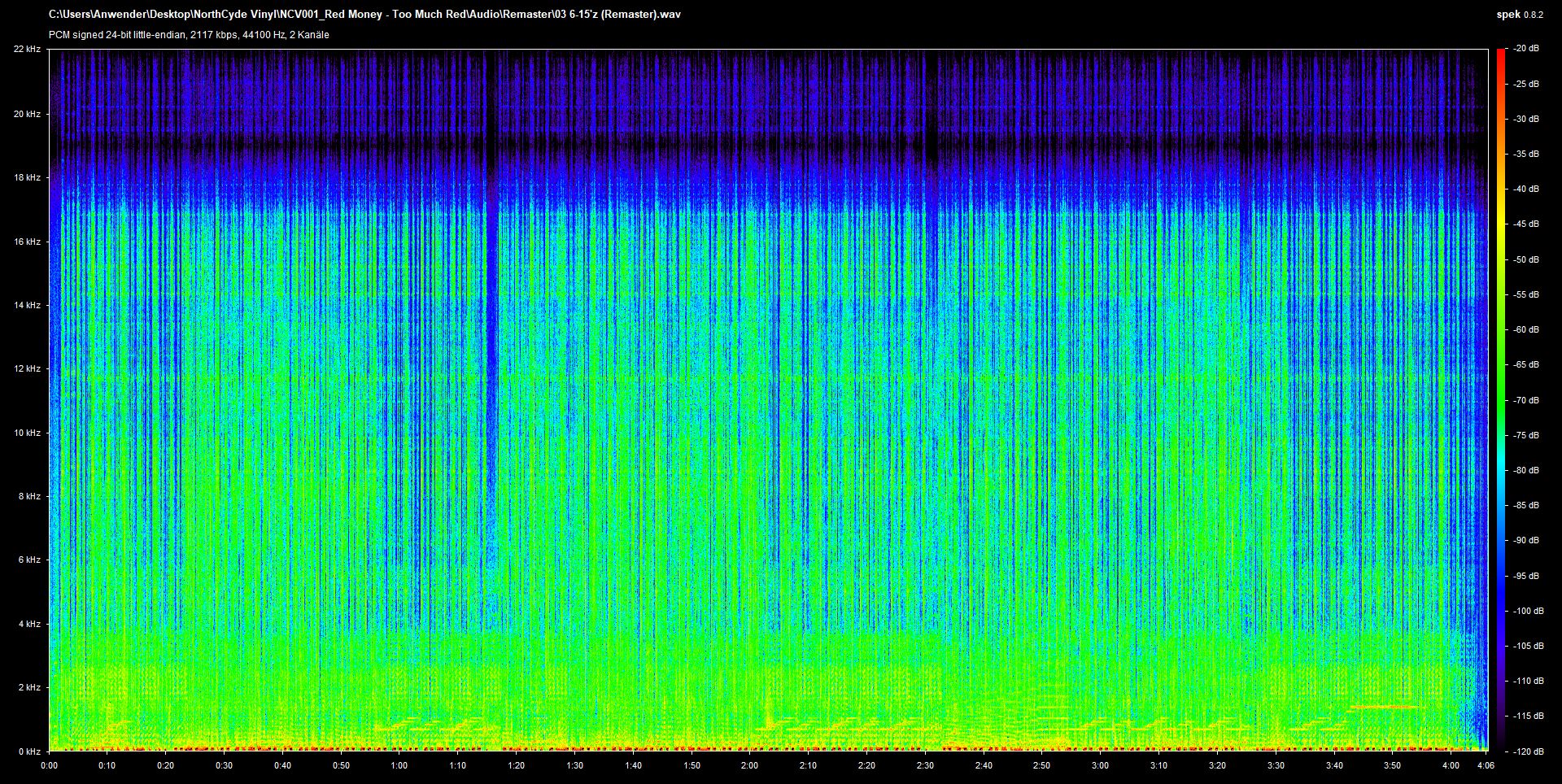Screen dimensions: 1562x784
Task: Click the dark vertical dropout near 1:15
Action: pos(491,325)
